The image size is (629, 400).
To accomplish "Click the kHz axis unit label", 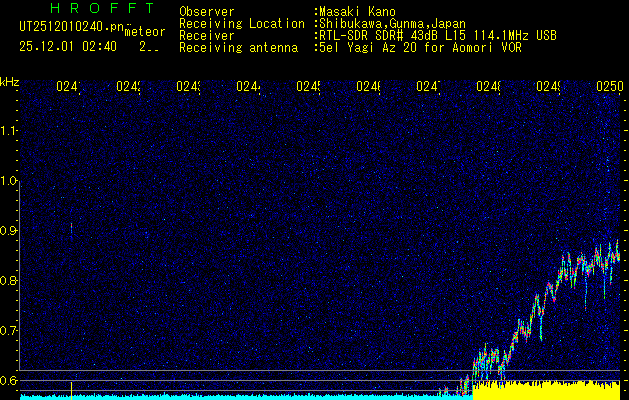I will [x=10, y=81].
